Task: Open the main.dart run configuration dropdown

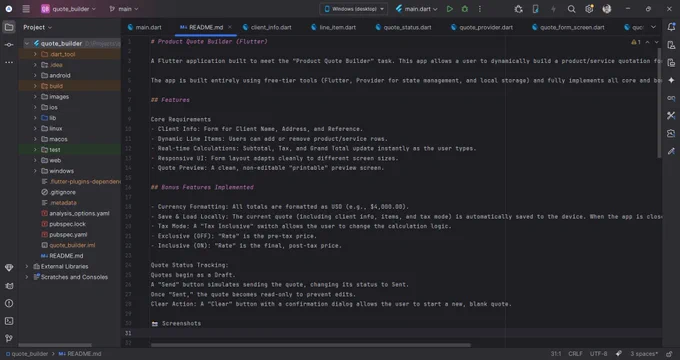Action: click(416, 9)
